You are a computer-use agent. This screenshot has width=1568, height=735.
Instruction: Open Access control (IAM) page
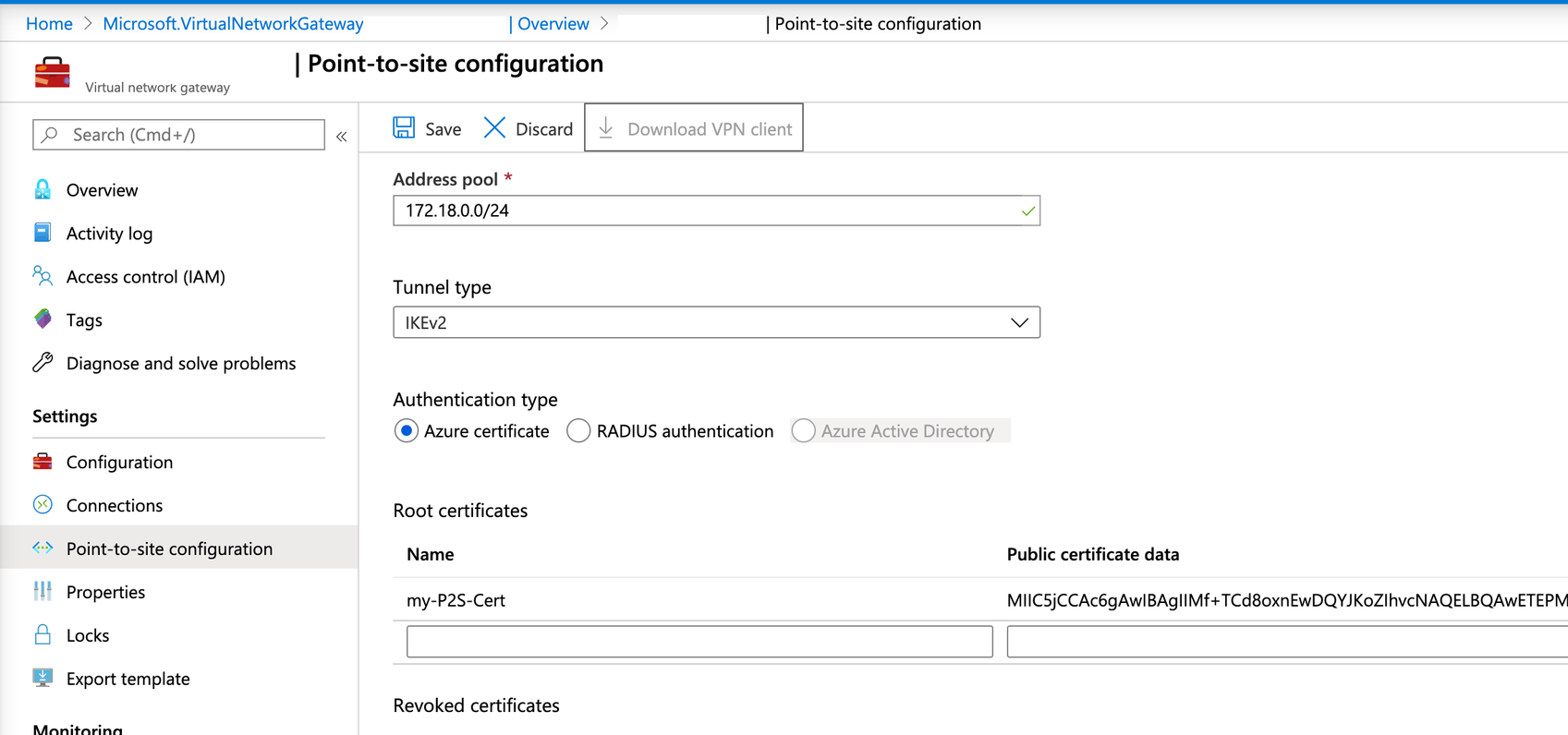tap(146, 277)
